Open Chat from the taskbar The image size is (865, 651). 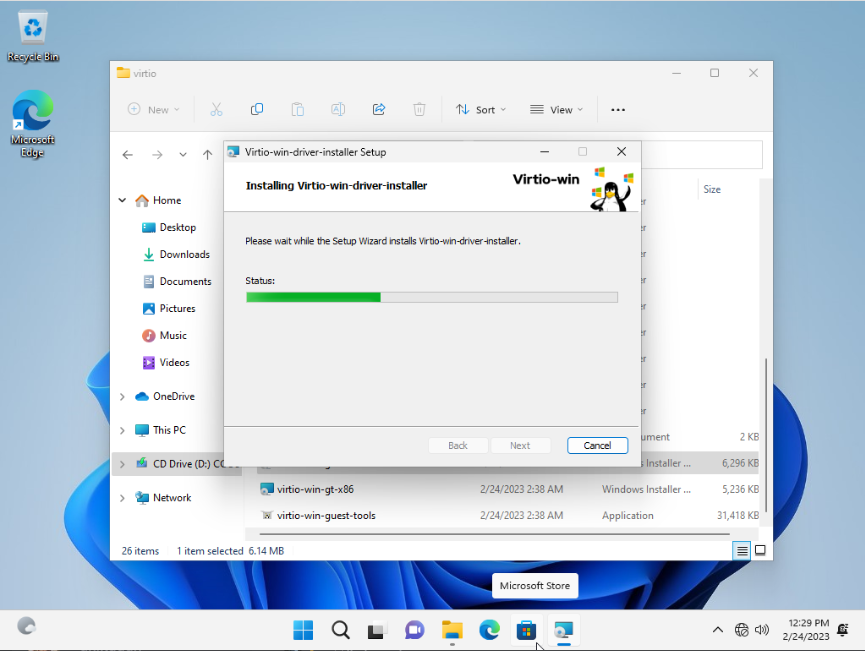(x=414, y=630)
